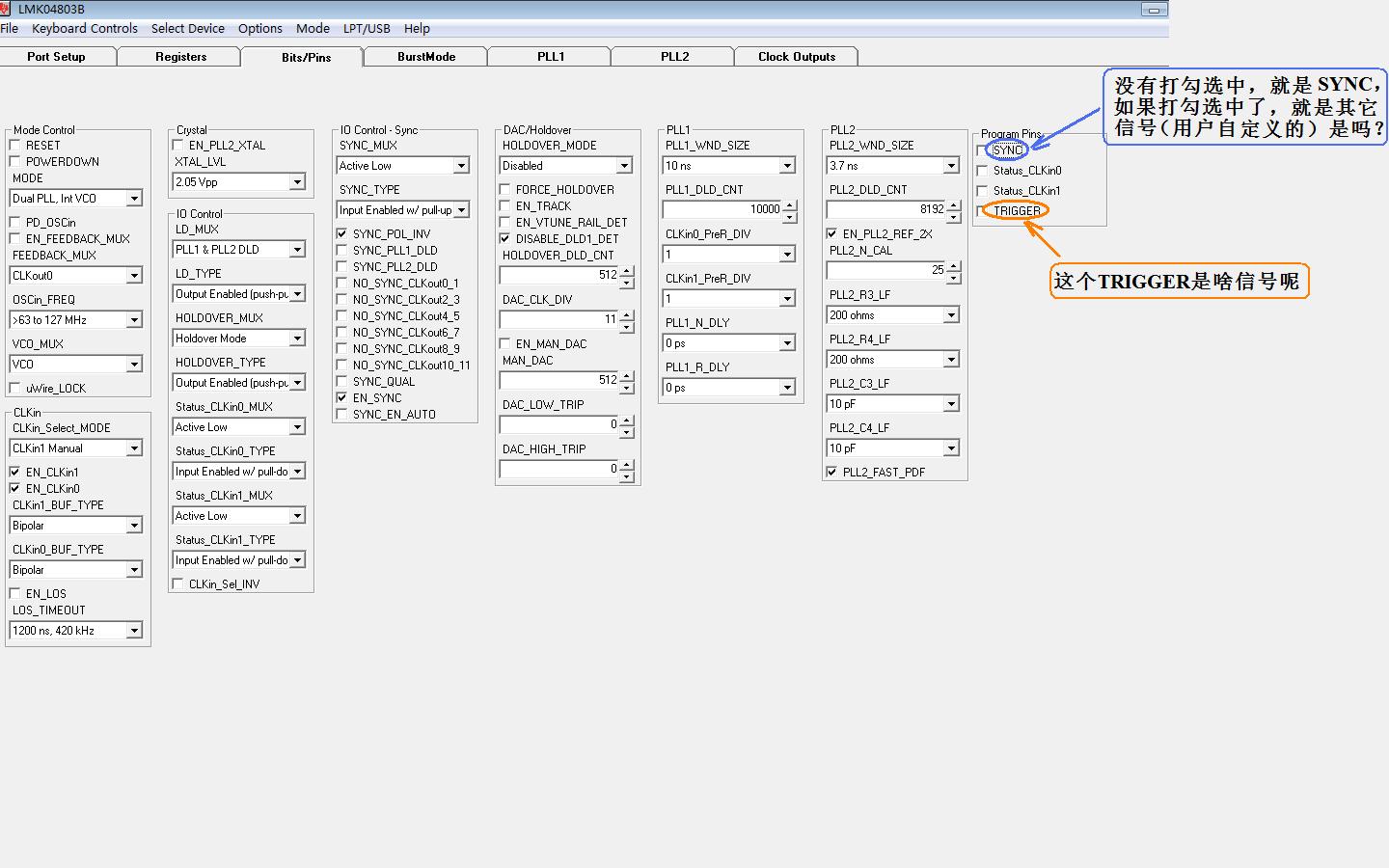The image size is (1389, 868).
Task: Open the HOLDOVER_MODE dropdown
Action: (566, 166)
